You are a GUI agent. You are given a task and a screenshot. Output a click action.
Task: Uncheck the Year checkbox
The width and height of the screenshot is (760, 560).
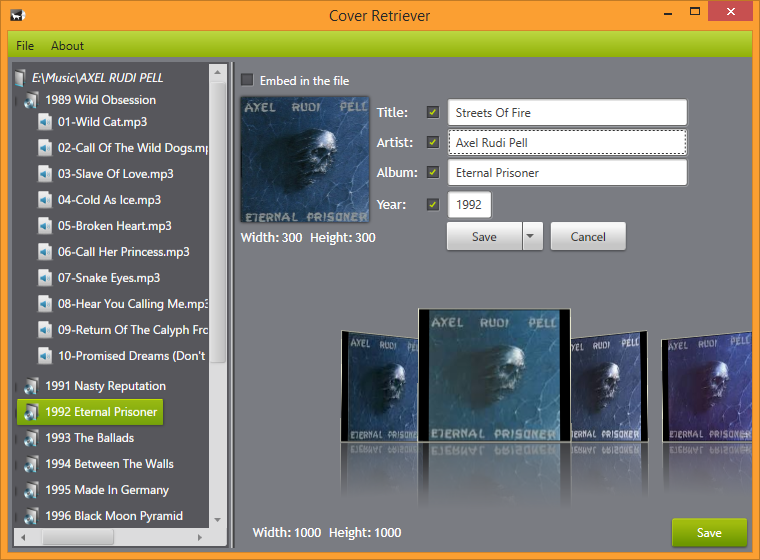433,204
